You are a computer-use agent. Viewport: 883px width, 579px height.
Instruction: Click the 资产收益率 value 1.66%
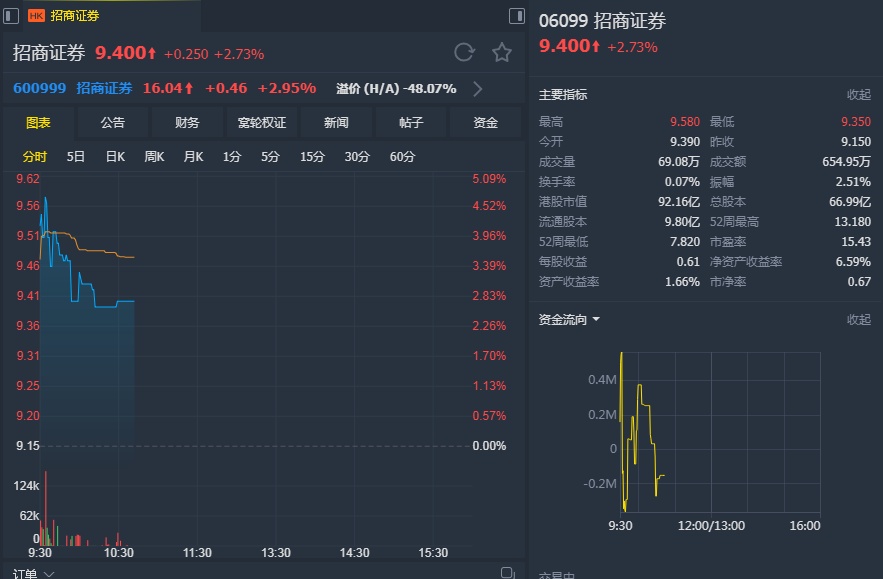point(682,282)
